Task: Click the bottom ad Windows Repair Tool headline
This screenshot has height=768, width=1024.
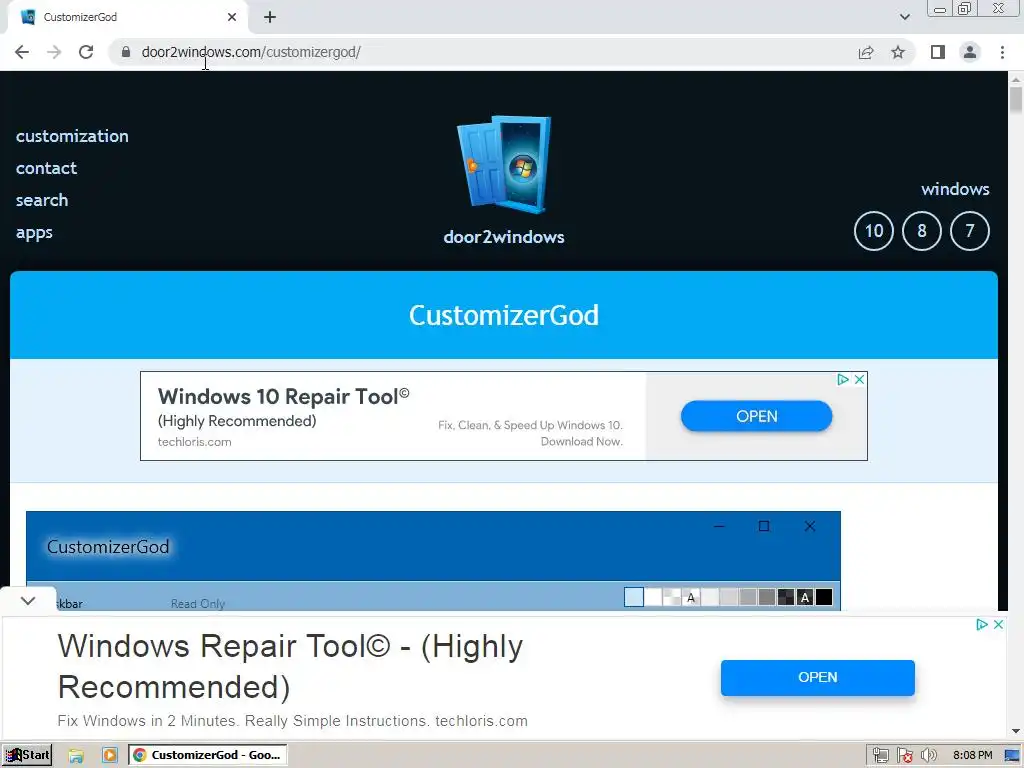Action: (x=291, y=666)
